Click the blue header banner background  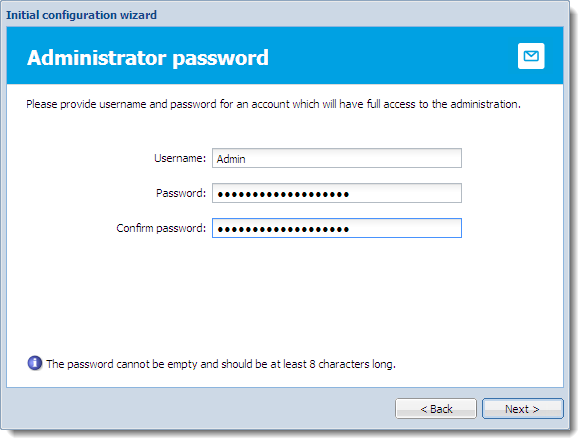pyautogui.click(x=392, y=56)
